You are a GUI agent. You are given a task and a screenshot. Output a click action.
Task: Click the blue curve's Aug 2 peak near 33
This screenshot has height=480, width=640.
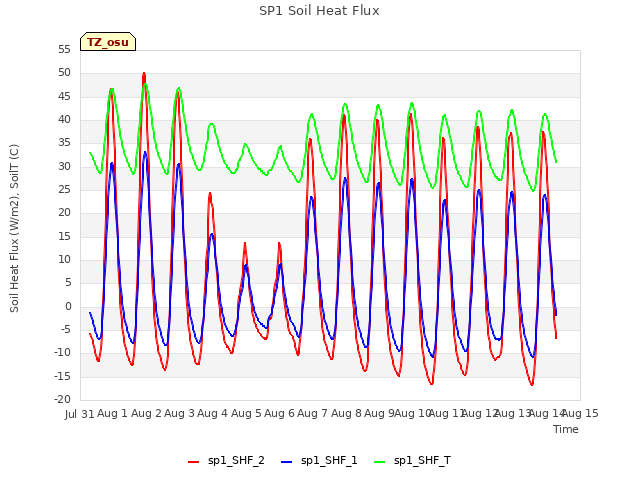click(145, 153)
